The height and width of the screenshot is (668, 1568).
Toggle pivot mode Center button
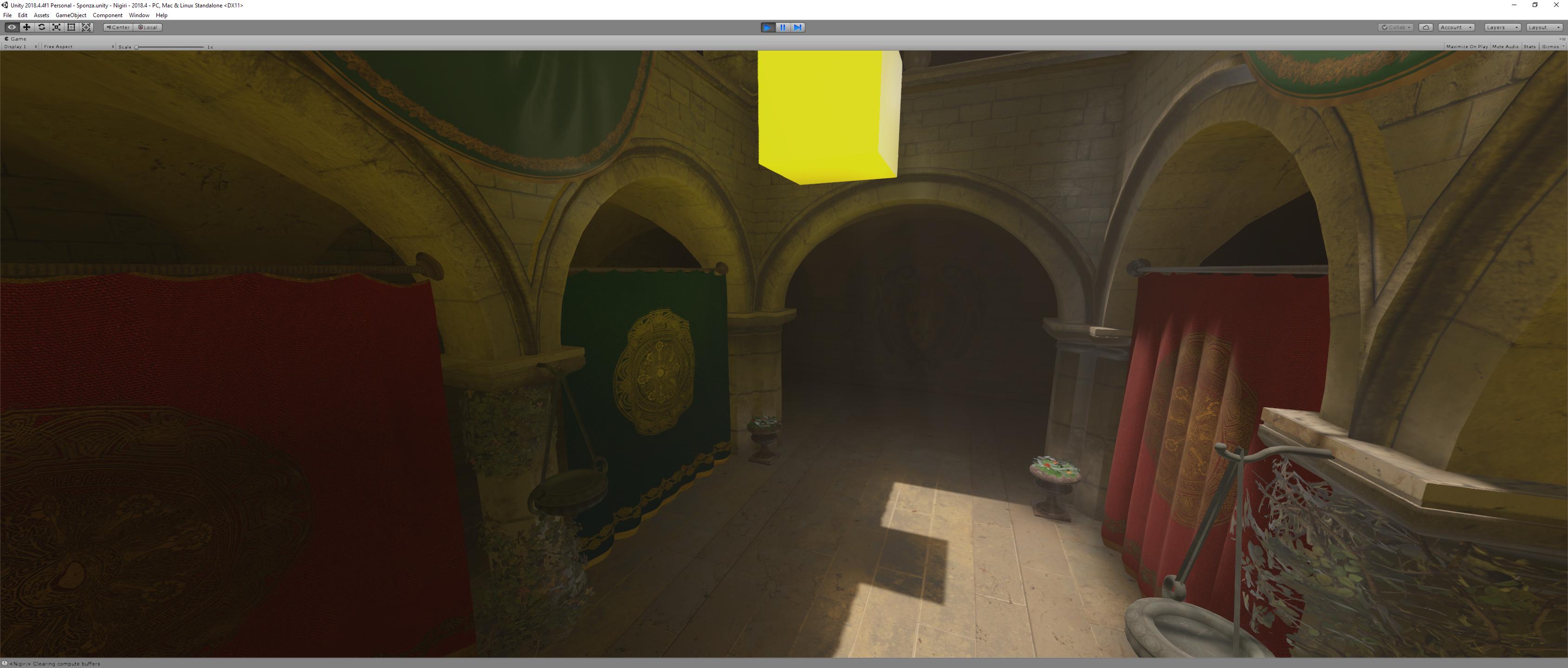tap(118, 27)
